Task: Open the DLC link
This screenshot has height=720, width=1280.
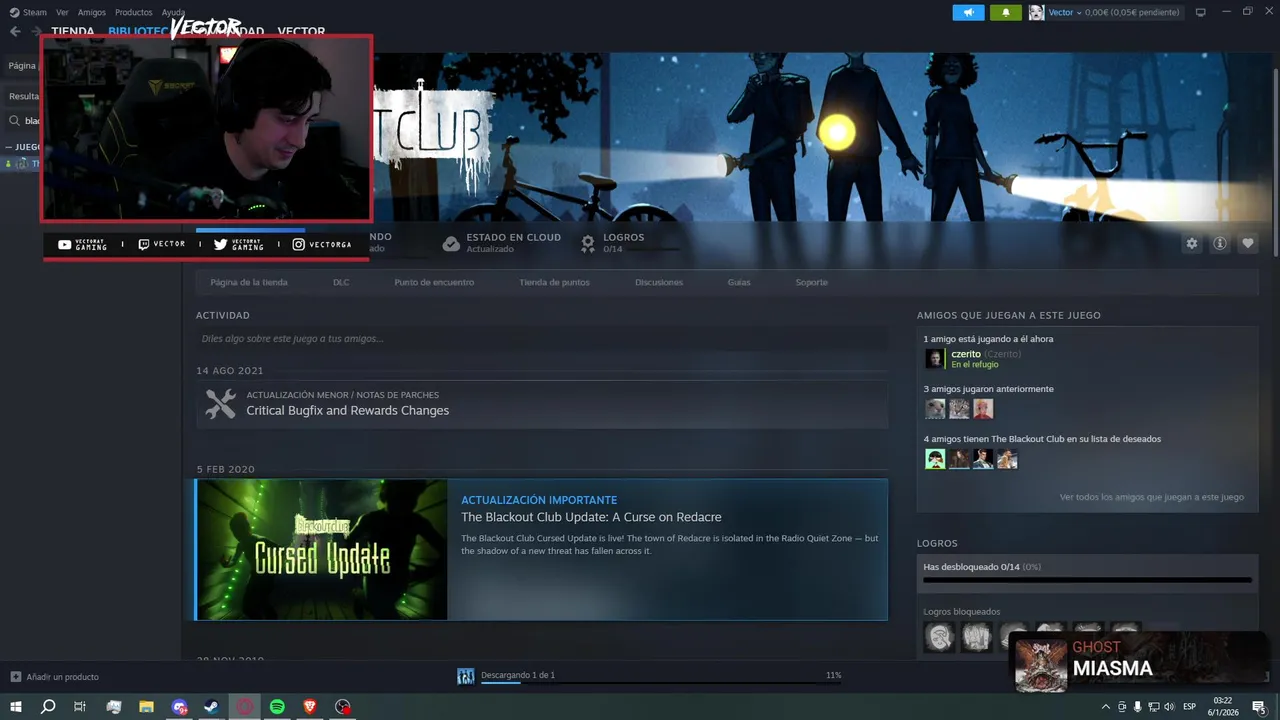Action: (x=341, y=282)
